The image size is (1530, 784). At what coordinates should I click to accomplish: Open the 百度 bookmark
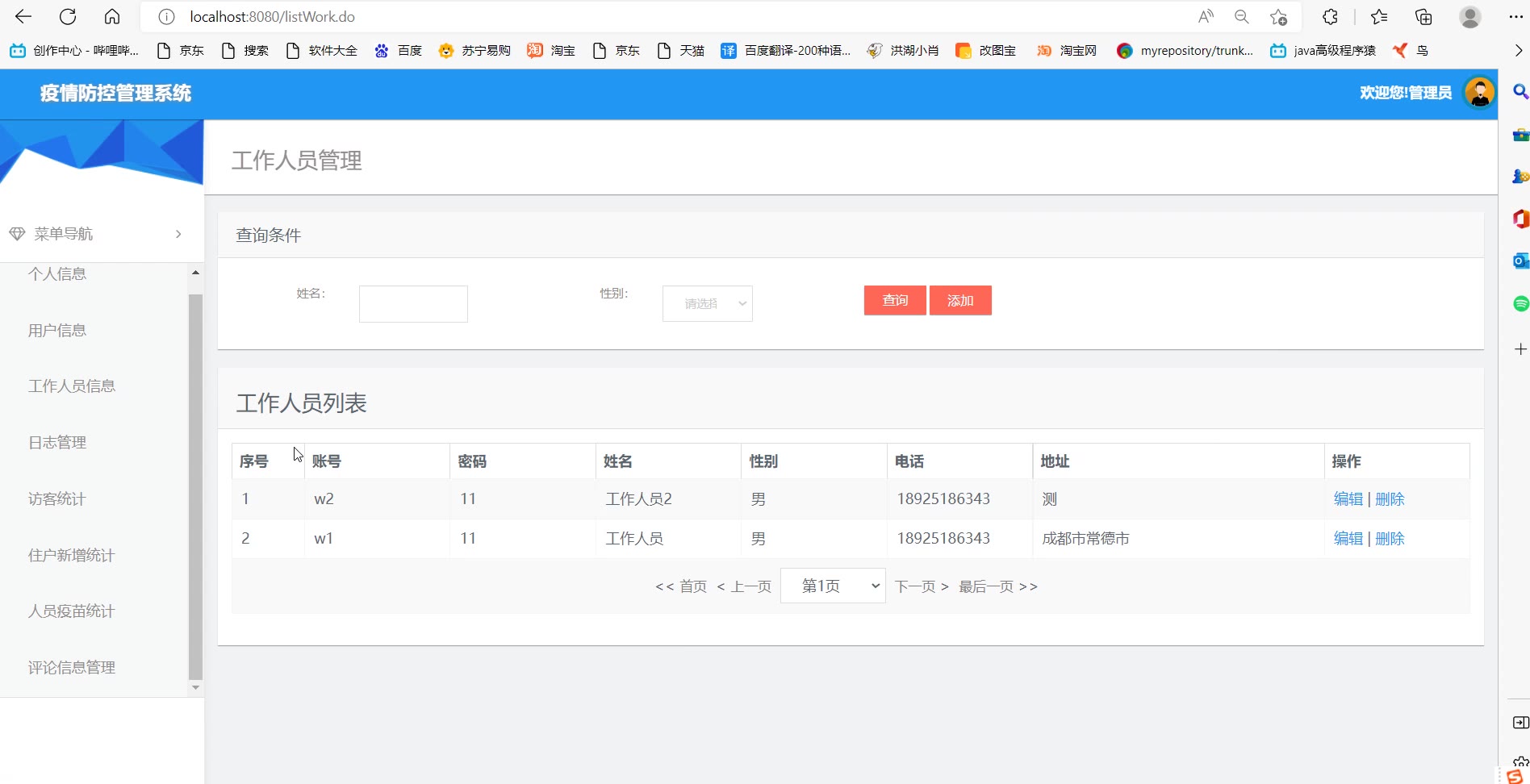pos(398,51)
